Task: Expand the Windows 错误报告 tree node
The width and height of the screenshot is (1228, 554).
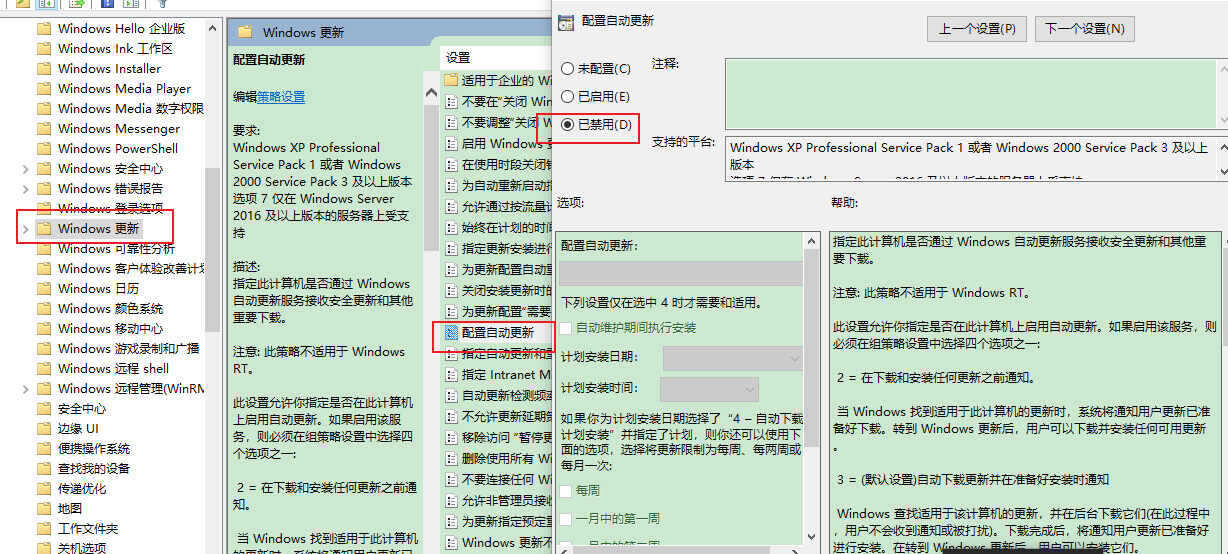Action: (x=26, y=189)
